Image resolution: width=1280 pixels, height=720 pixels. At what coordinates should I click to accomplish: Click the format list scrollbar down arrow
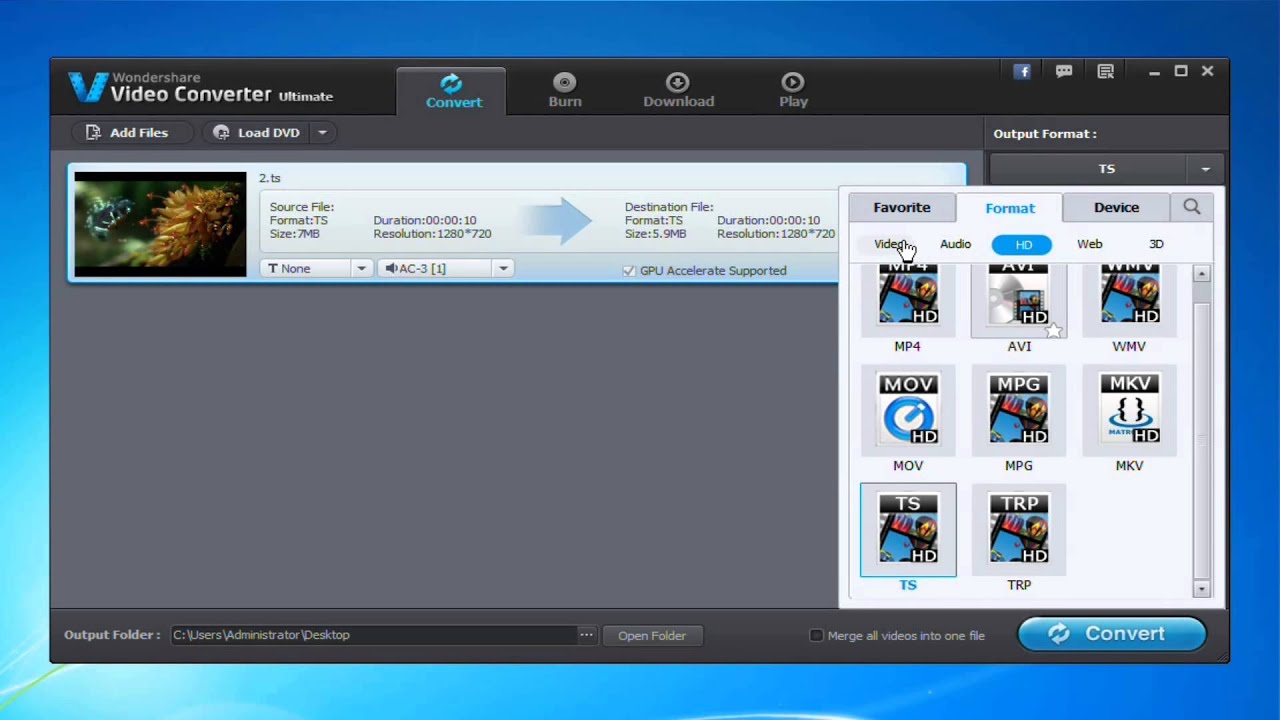(1202, 589)
